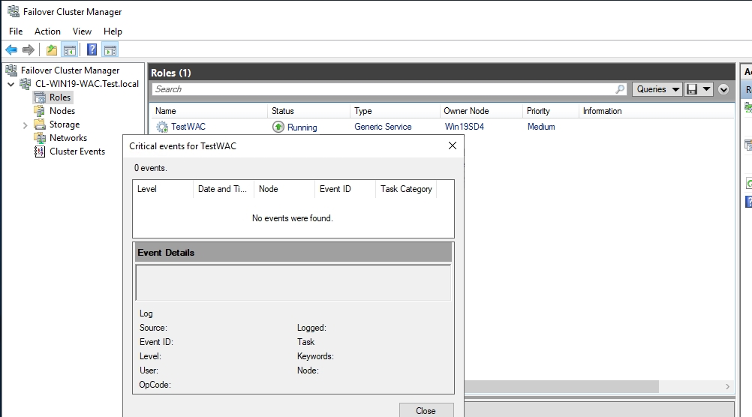Open the Help menu
Screen dimensions: 752x417
[113, 31]
